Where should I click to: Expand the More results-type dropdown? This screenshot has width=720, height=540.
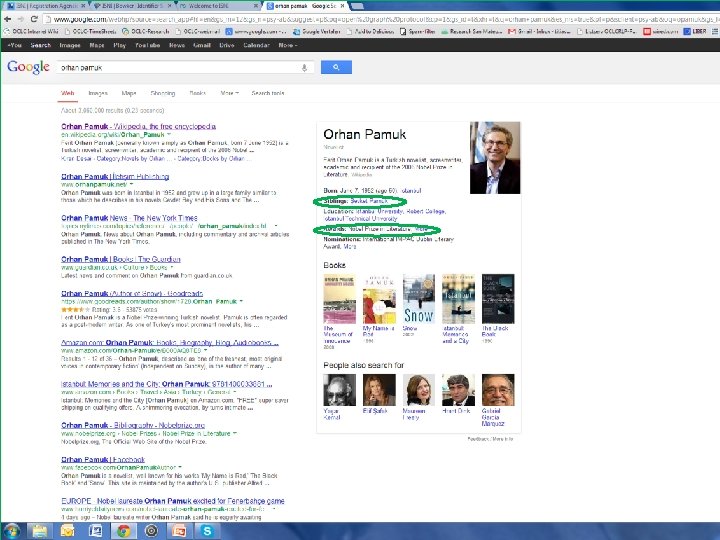coord(229,93)
